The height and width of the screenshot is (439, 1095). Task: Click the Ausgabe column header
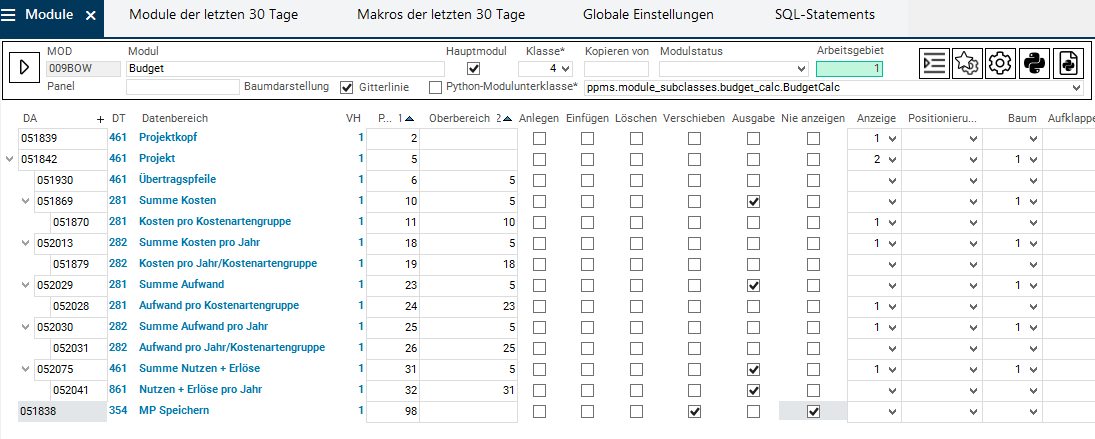coord(753,119)
